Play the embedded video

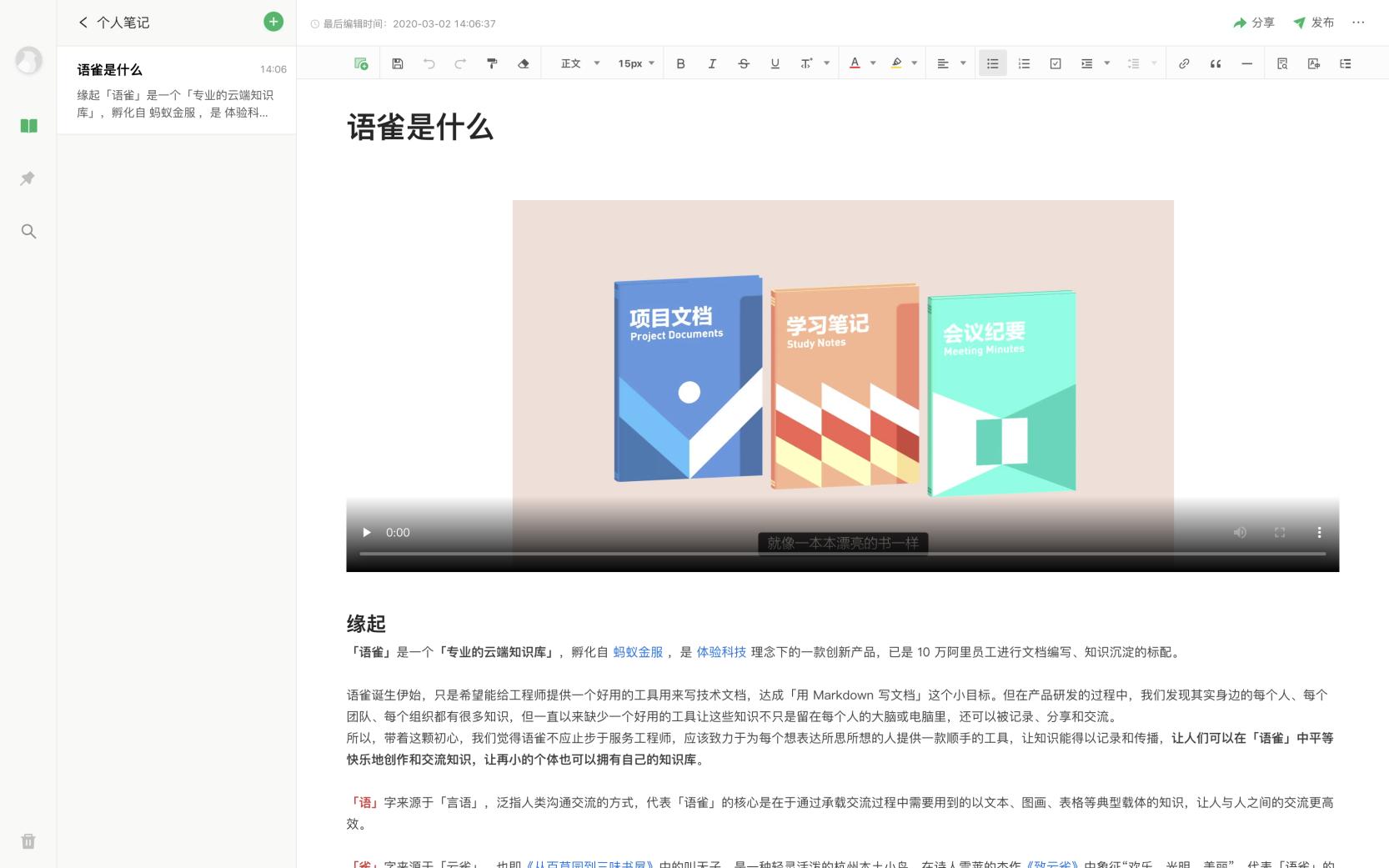[366, 533]
